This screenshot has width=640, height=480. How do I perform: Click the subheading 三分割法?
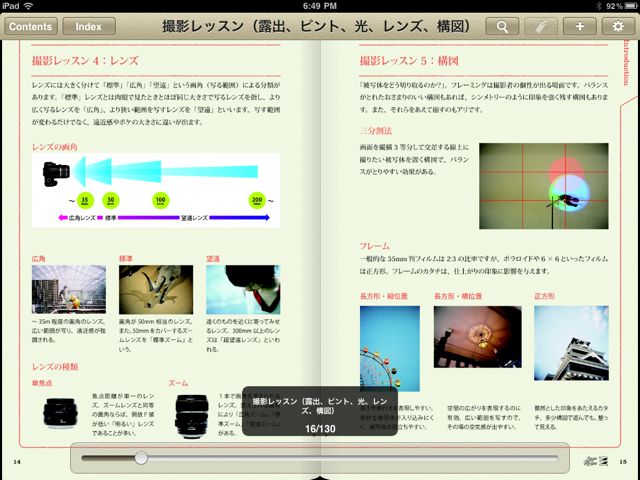pos(376,131)
